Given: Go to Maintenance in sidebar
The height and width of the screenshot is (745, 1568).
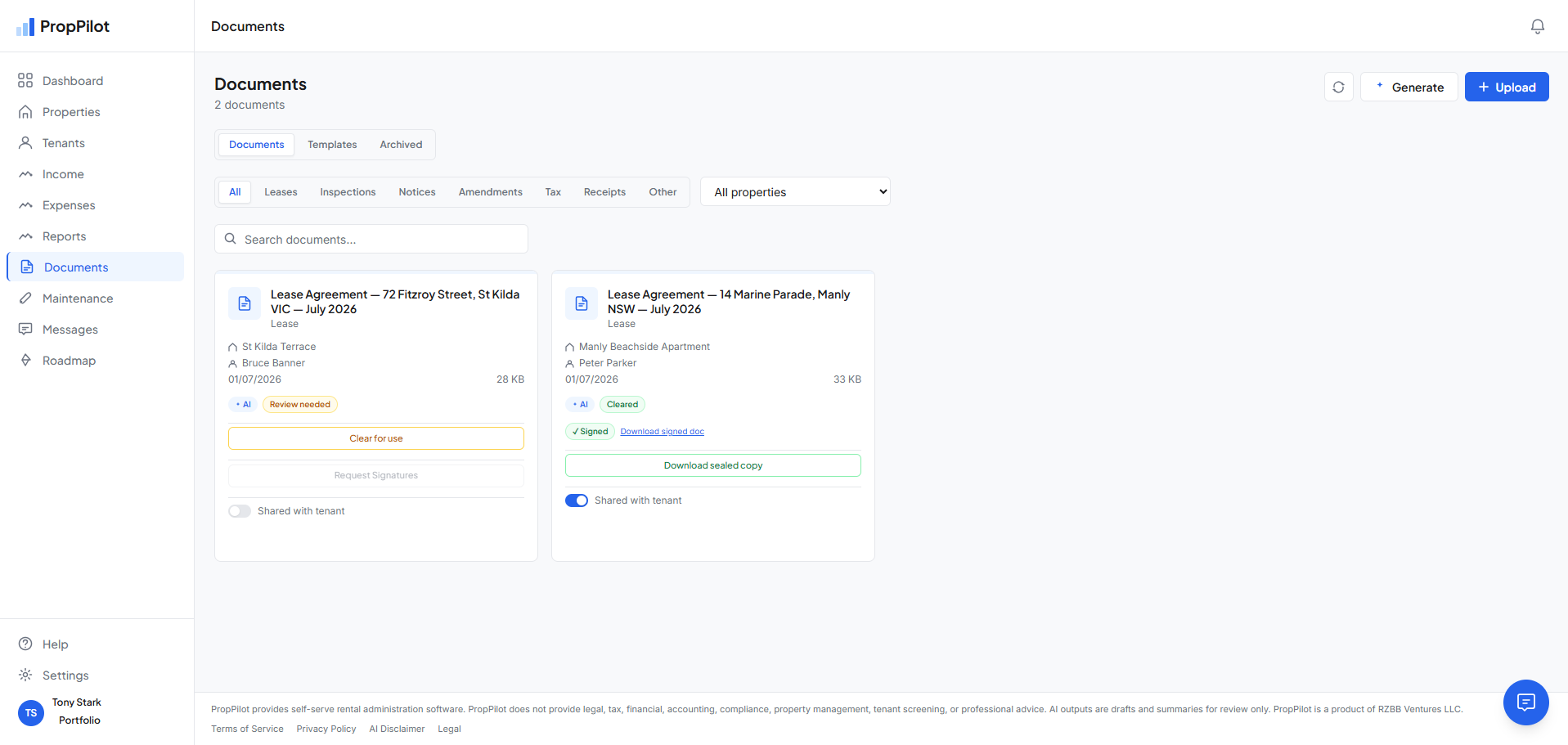Looking at the screenshot, I should 78,298.
